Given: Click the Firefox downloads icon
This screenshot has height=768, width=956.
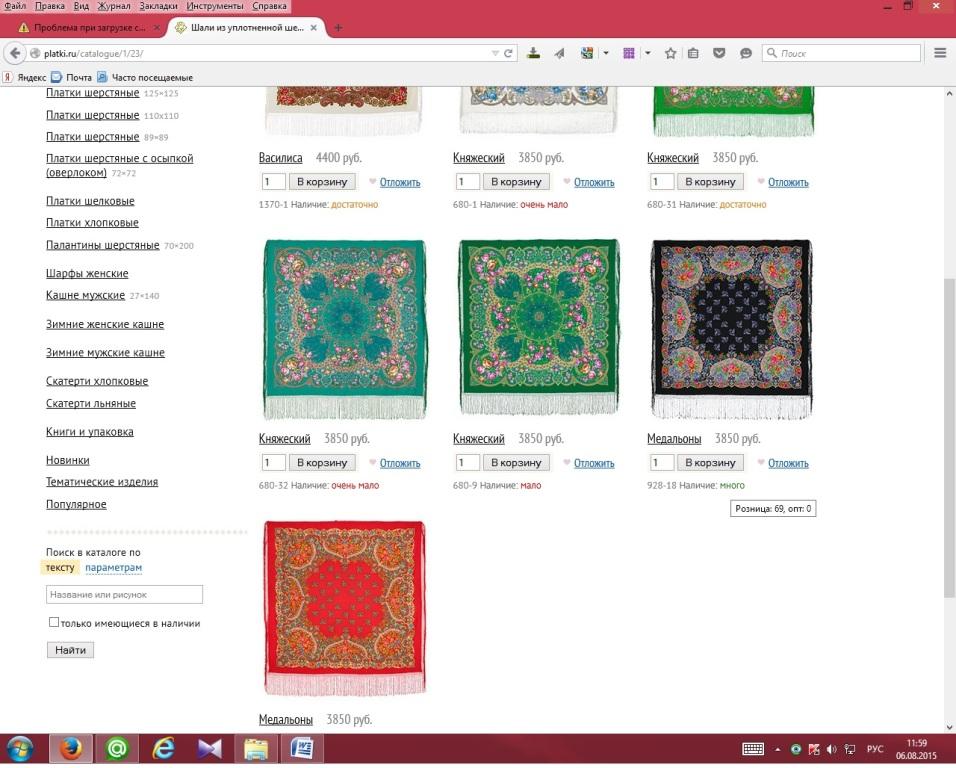Looking at the screenshot, I should tap(534, 53).
